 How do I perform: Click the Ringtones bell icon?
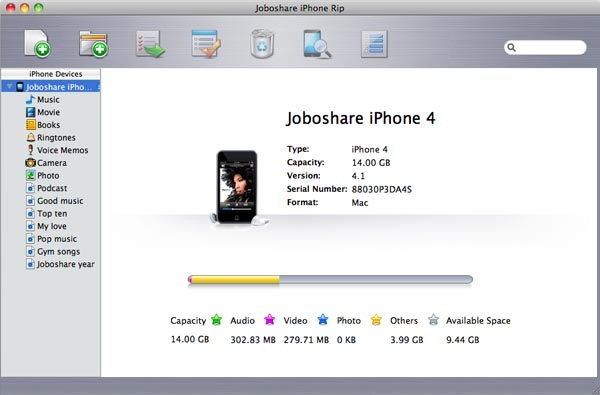(30, 137)
